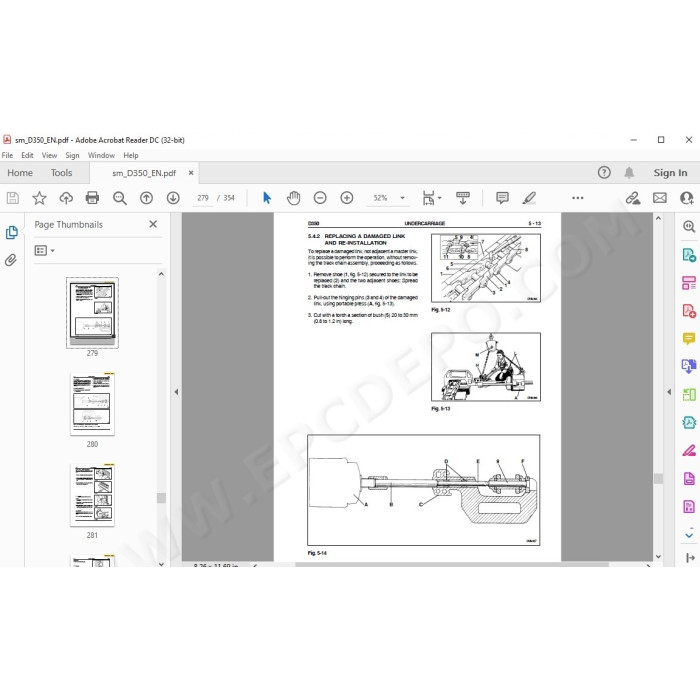
Task: Open the File menu
Action: 7,155
